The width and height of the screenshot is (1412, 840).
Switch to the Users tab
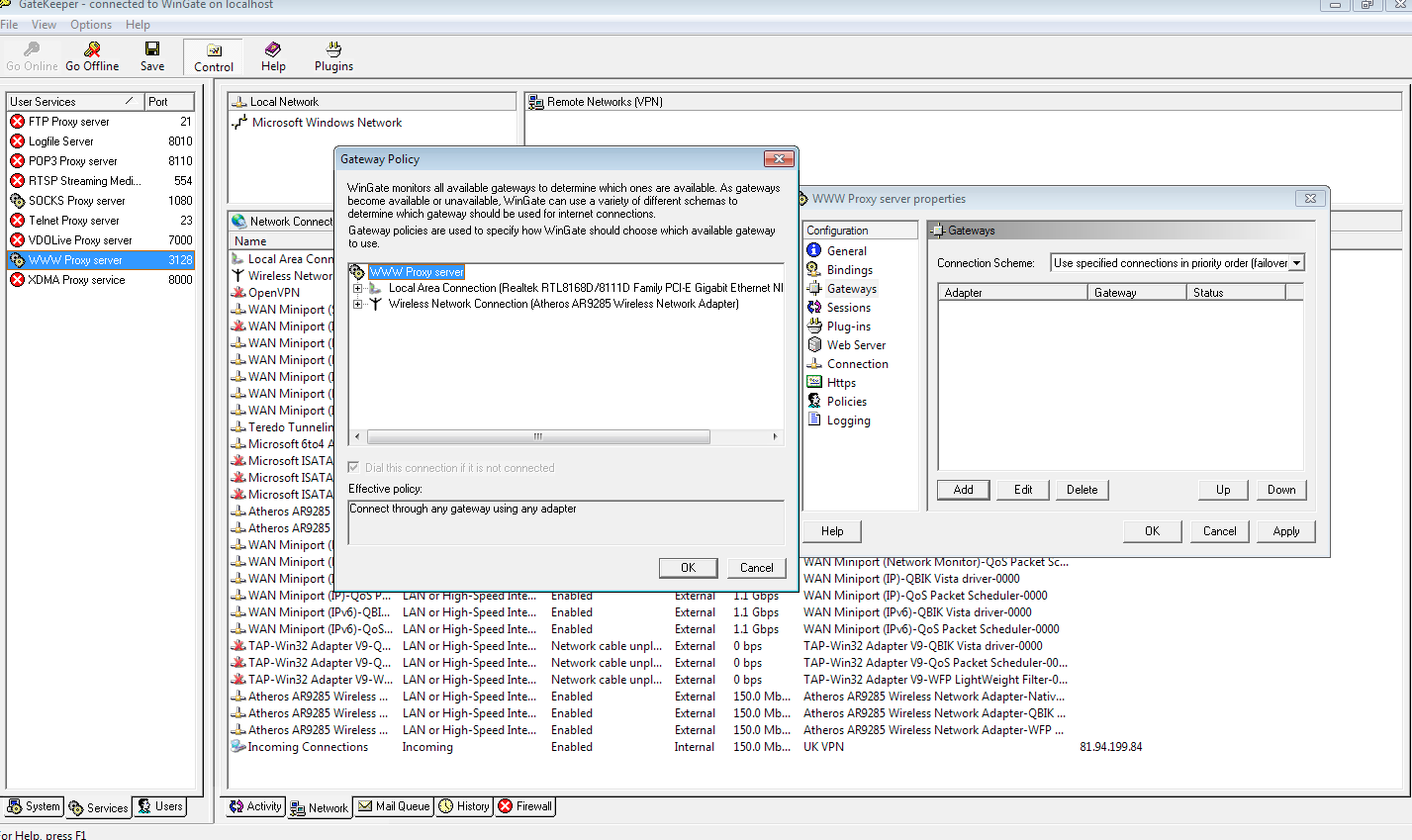(x=159, y=806)
